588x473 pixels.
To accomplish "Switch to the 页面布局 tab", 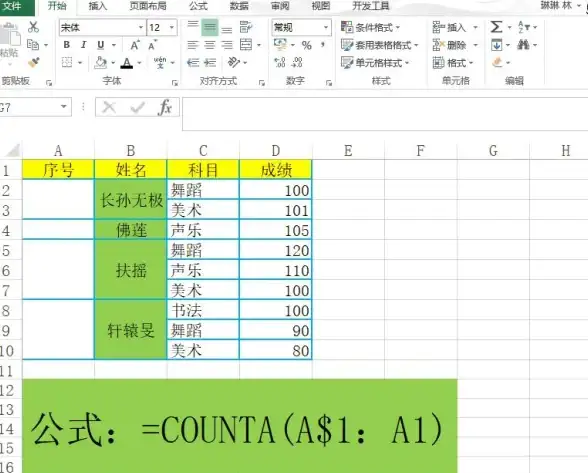I will click(148, 6).
